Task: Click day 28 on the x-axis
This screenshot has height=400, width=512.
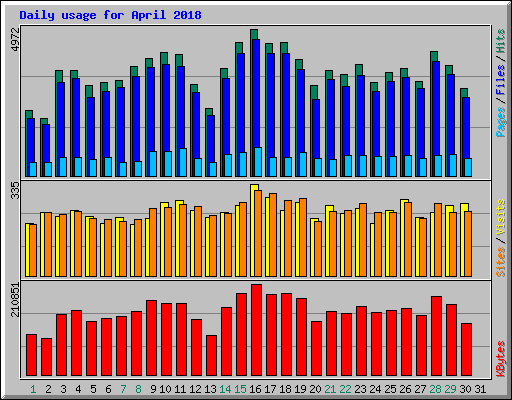Action: [x=435, y=389]
